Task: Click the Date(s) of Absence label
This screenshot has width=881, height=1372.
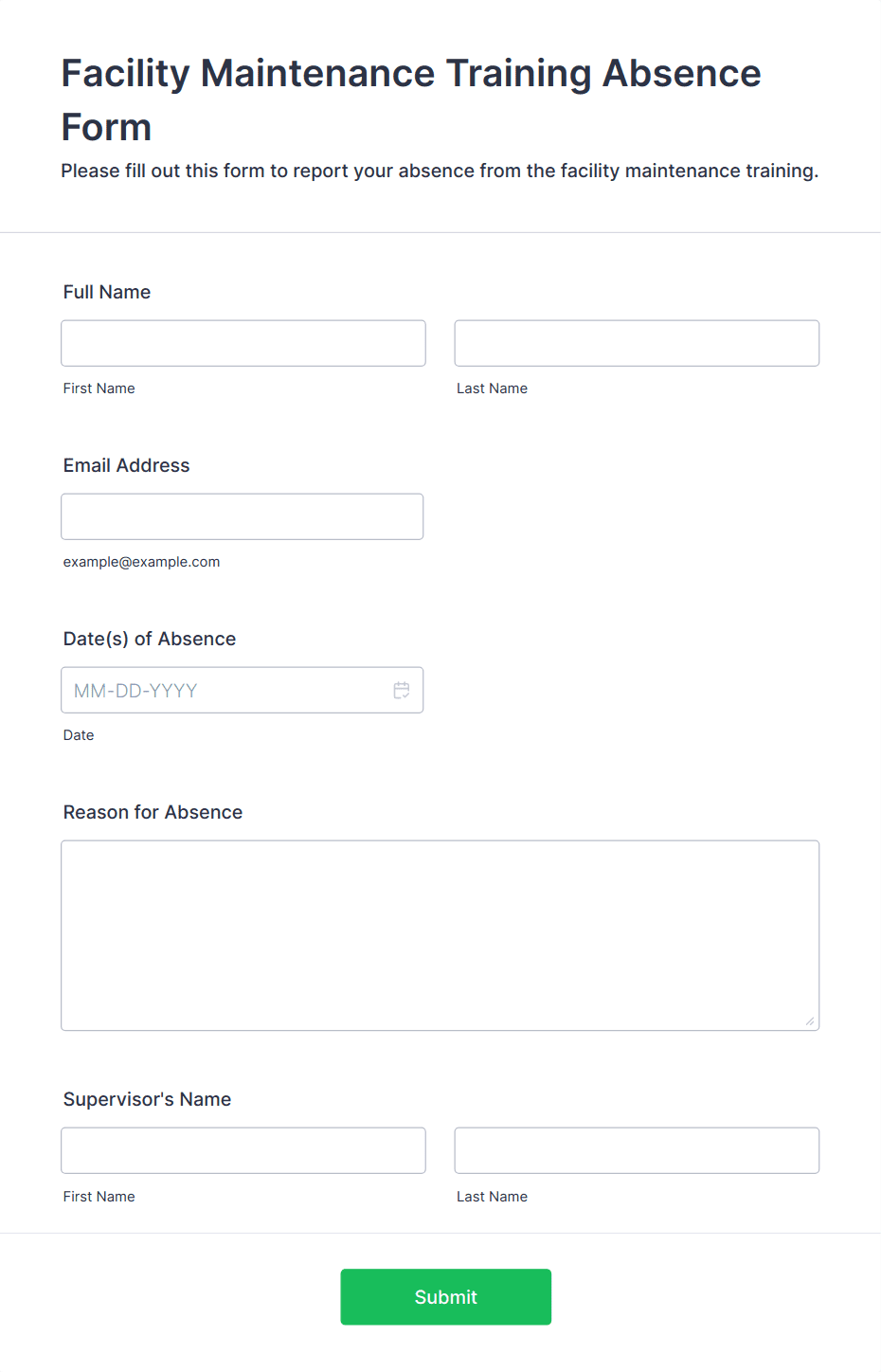Action: pyautogui.click(x=150, y=639)
